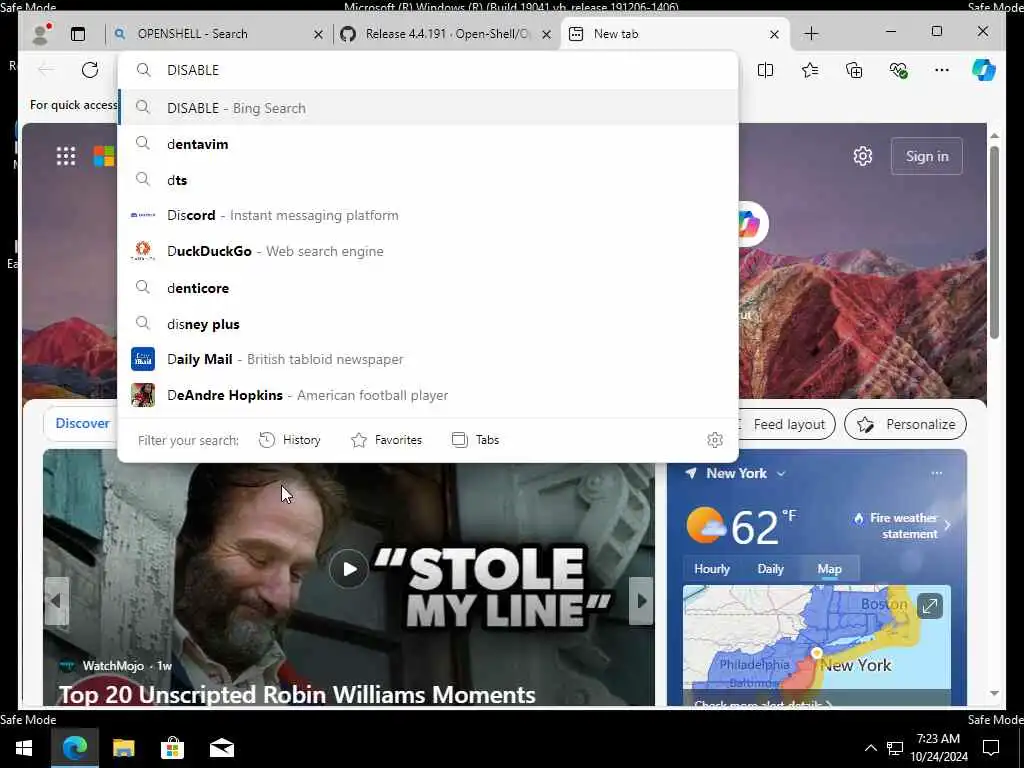Close the Release 4.4.191 tab
Viewport: 1024px width, 768px height.
(x=547, y=34)
